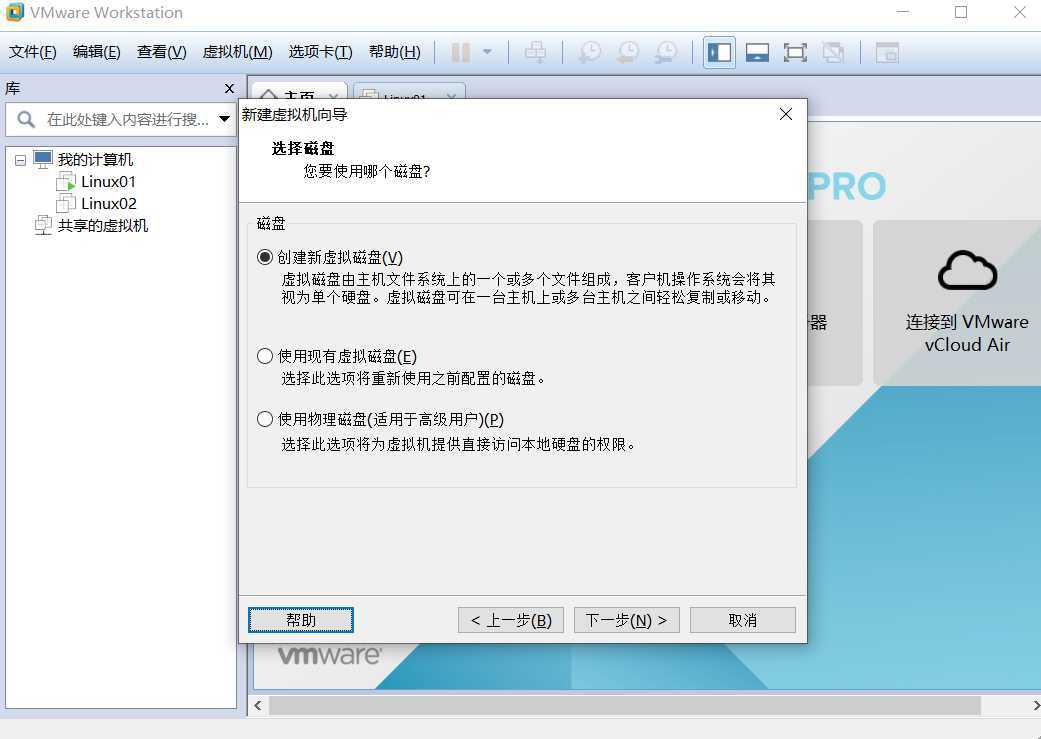
Task: Open the 查看(V) menu
Action: tap(161, 52)
